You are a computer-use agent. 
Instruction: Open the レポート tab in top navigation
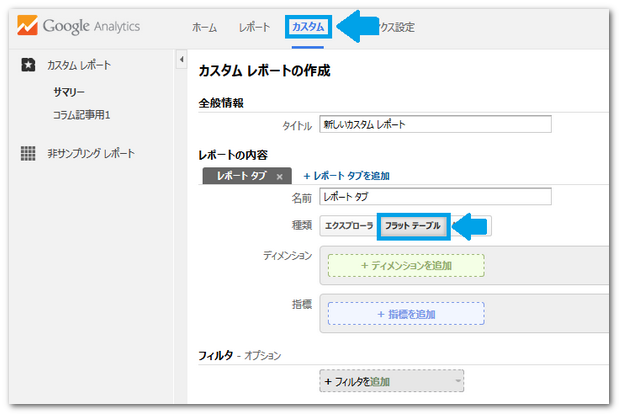(254, 27)
